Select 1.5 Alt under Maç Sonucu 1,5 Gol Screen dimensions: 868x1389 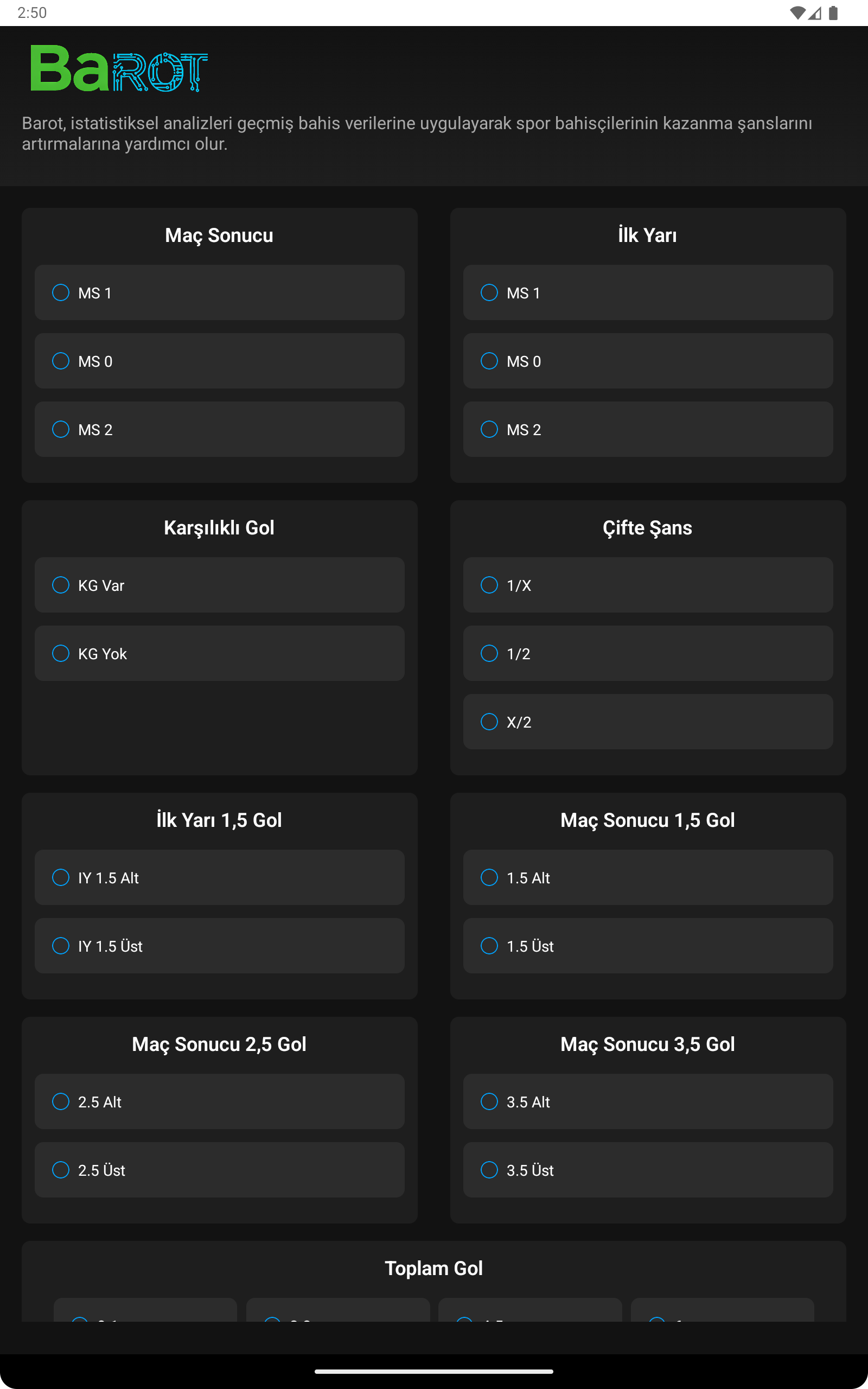coord(489,877)
